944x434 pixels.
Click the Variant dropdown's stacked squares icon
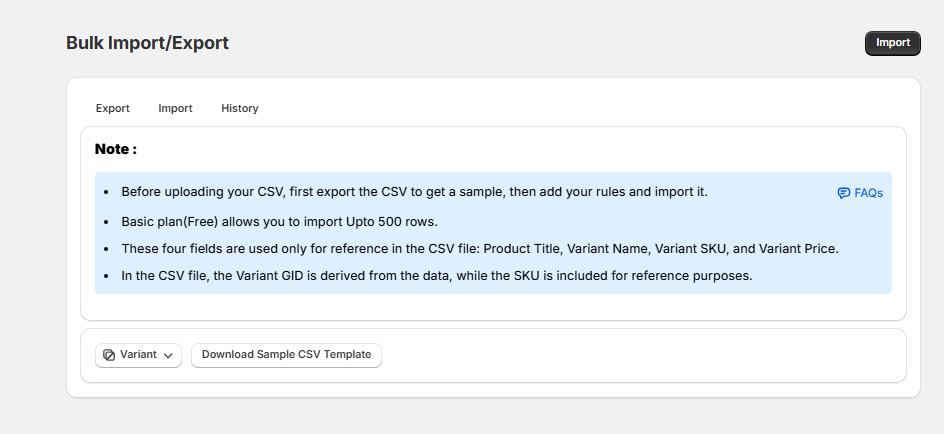click(109, 355)
